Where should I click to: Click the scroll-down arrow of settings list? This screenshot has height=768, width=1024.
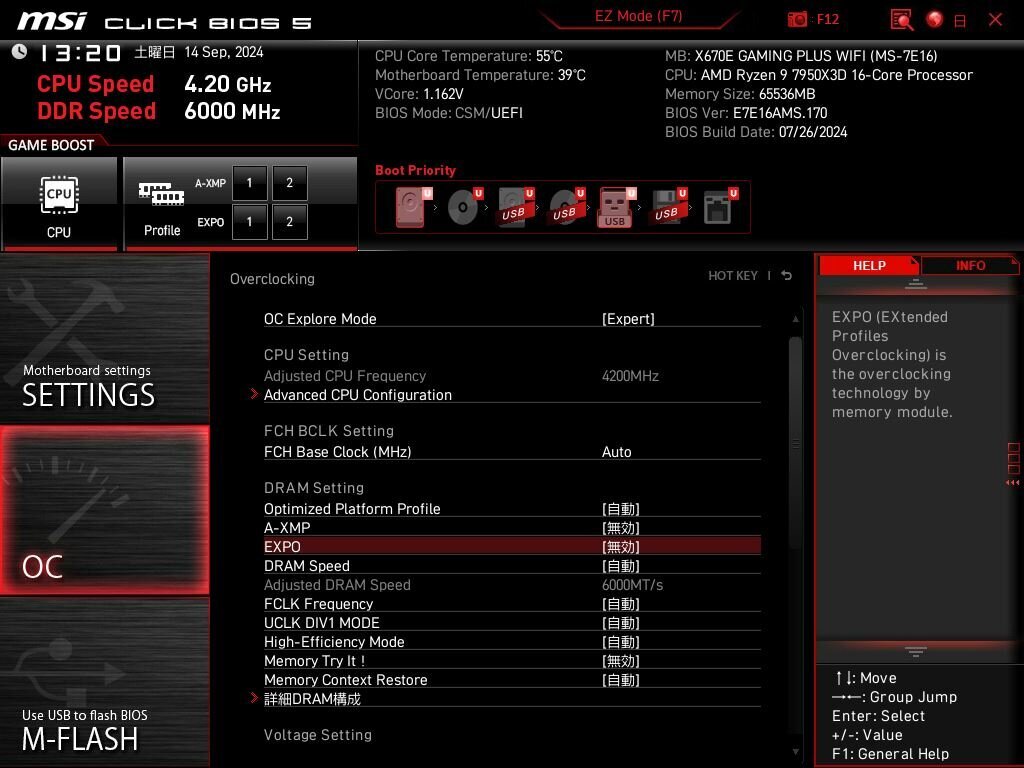coord(795,752)
